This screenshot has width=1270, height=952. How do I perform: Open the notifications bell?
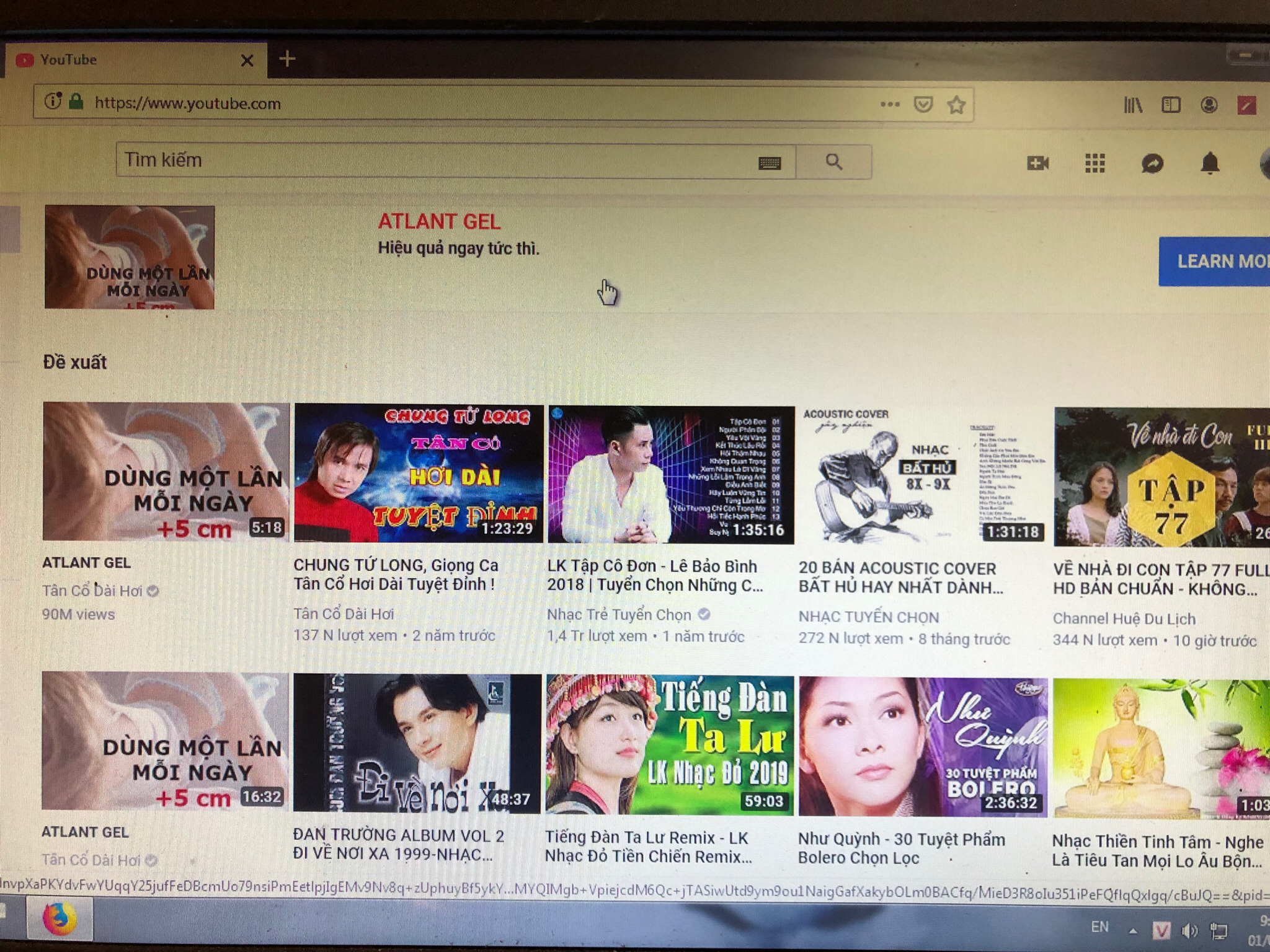click(x=1210, y=164)
